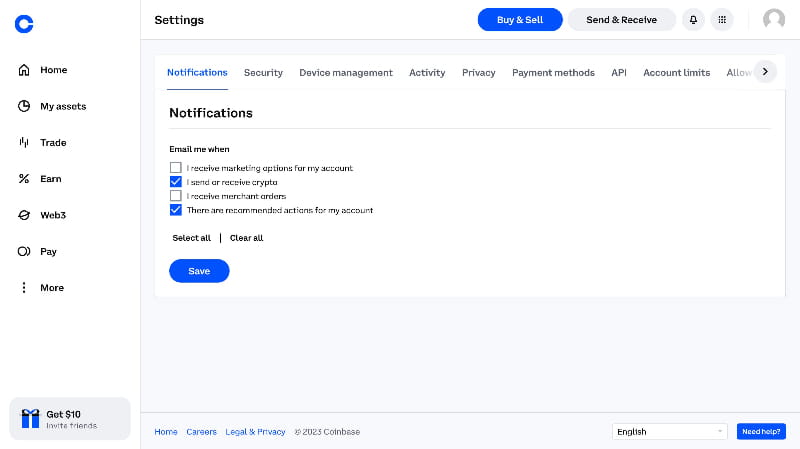Open the Earn section

point(50,179)
